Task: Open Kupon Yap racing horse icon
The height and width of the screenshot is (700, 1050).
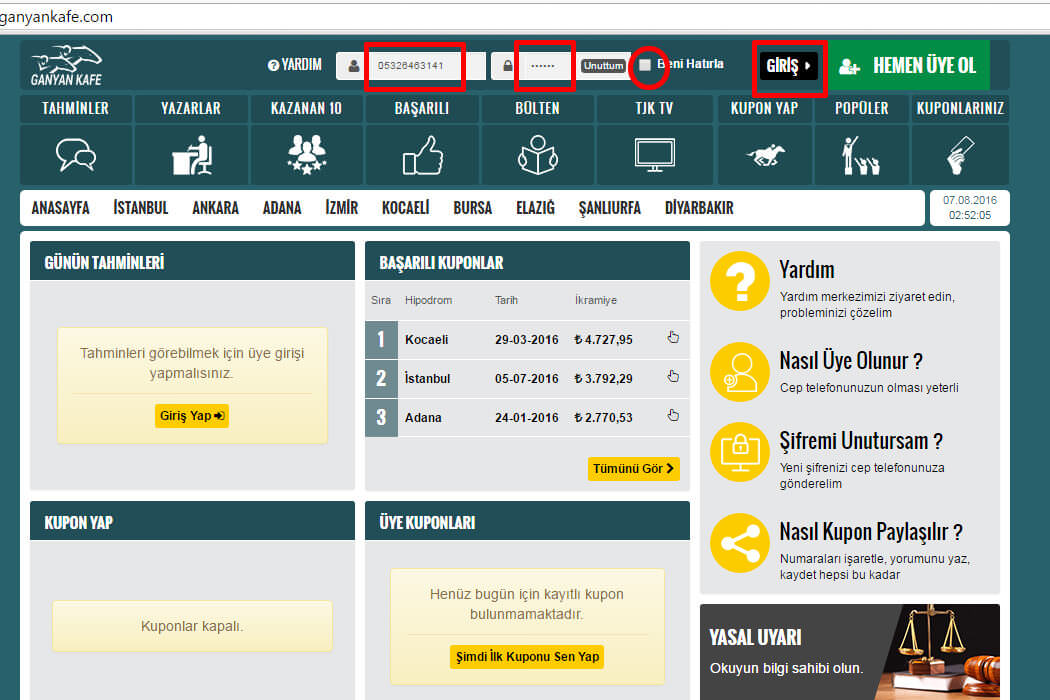Action: tap(765, 155)
